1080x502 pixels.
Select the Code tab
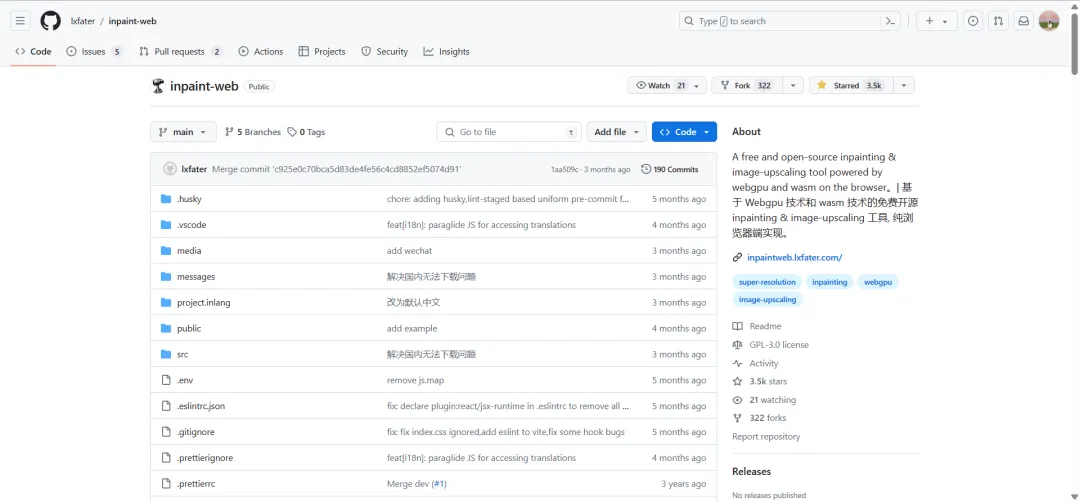(x=33, y=52)
